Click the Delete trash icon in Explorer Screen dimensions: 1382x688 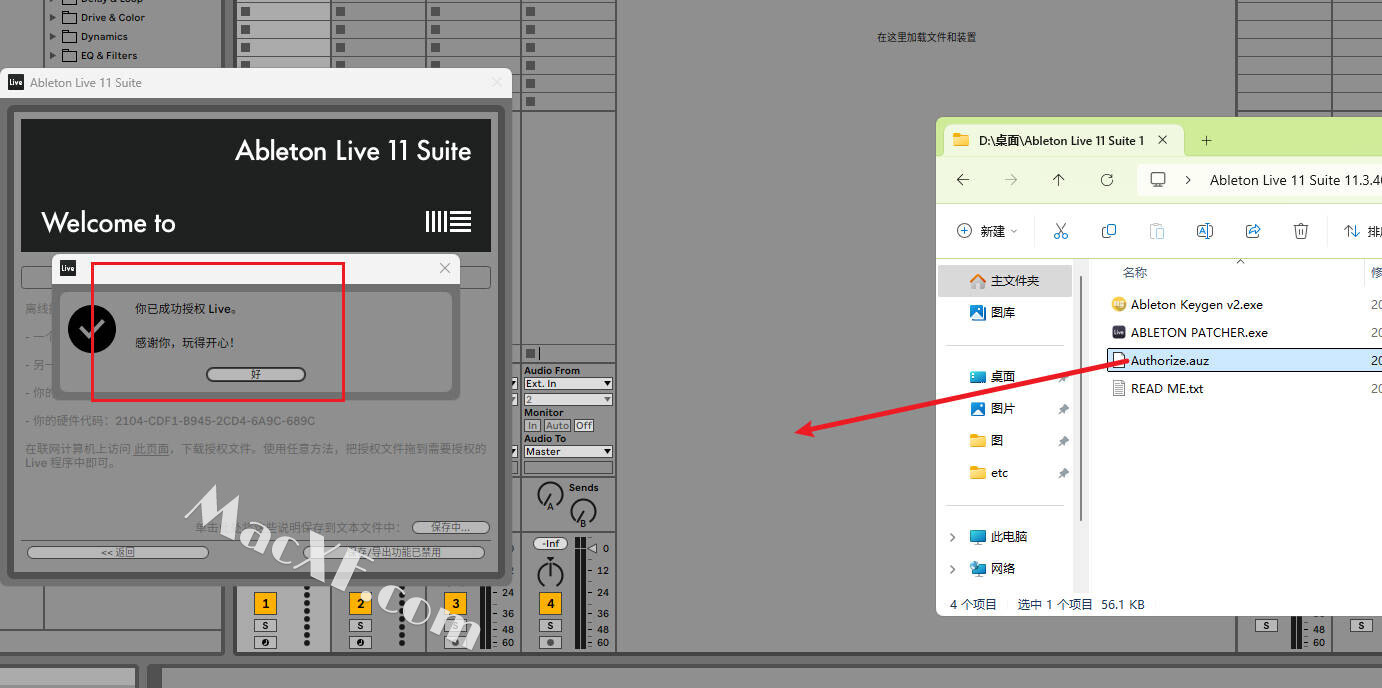coord(1301,231)
